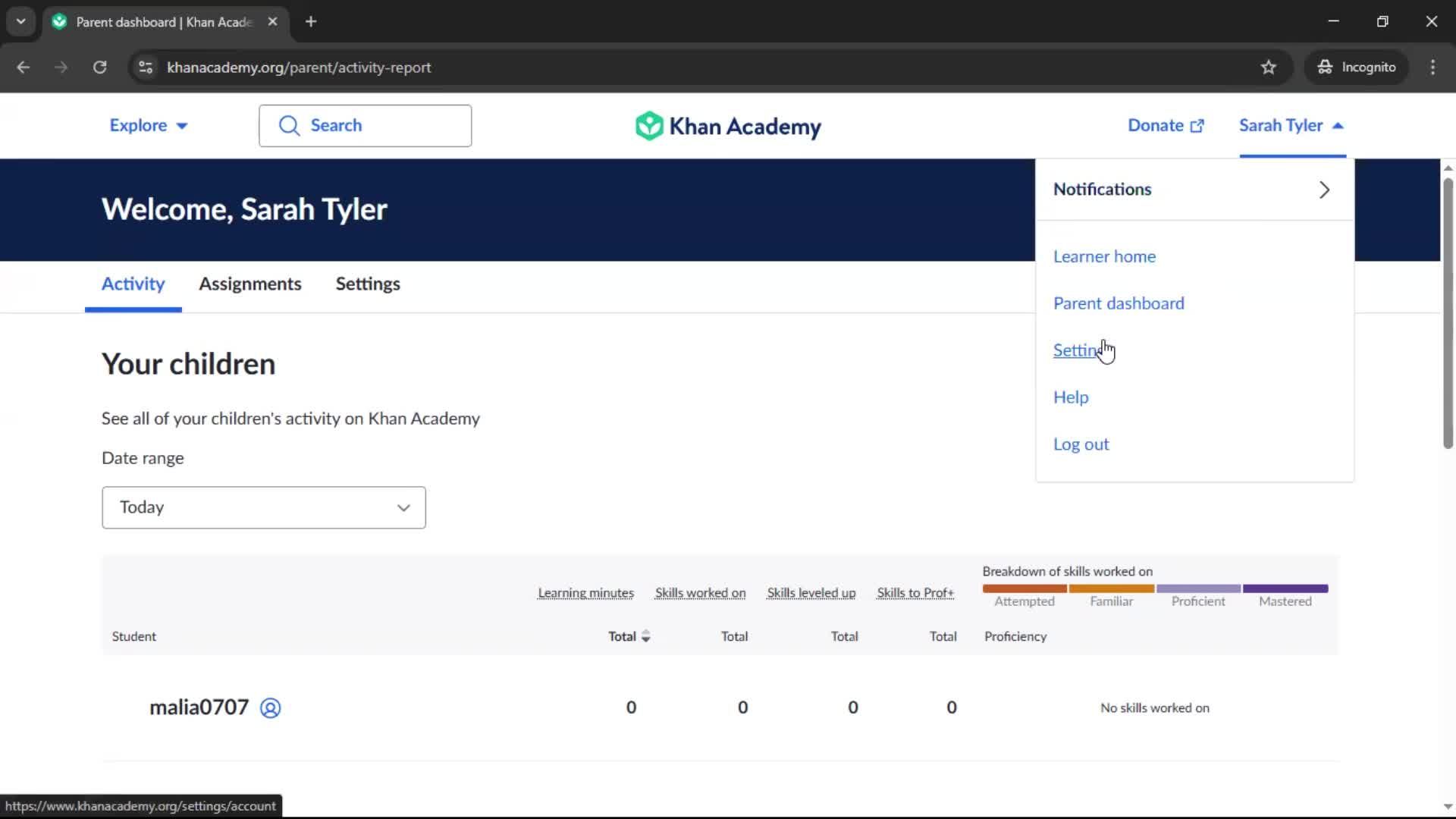Click Learning minutes column header
Viewport: 1456px width, 819px height.
click(x=585, y=593)
